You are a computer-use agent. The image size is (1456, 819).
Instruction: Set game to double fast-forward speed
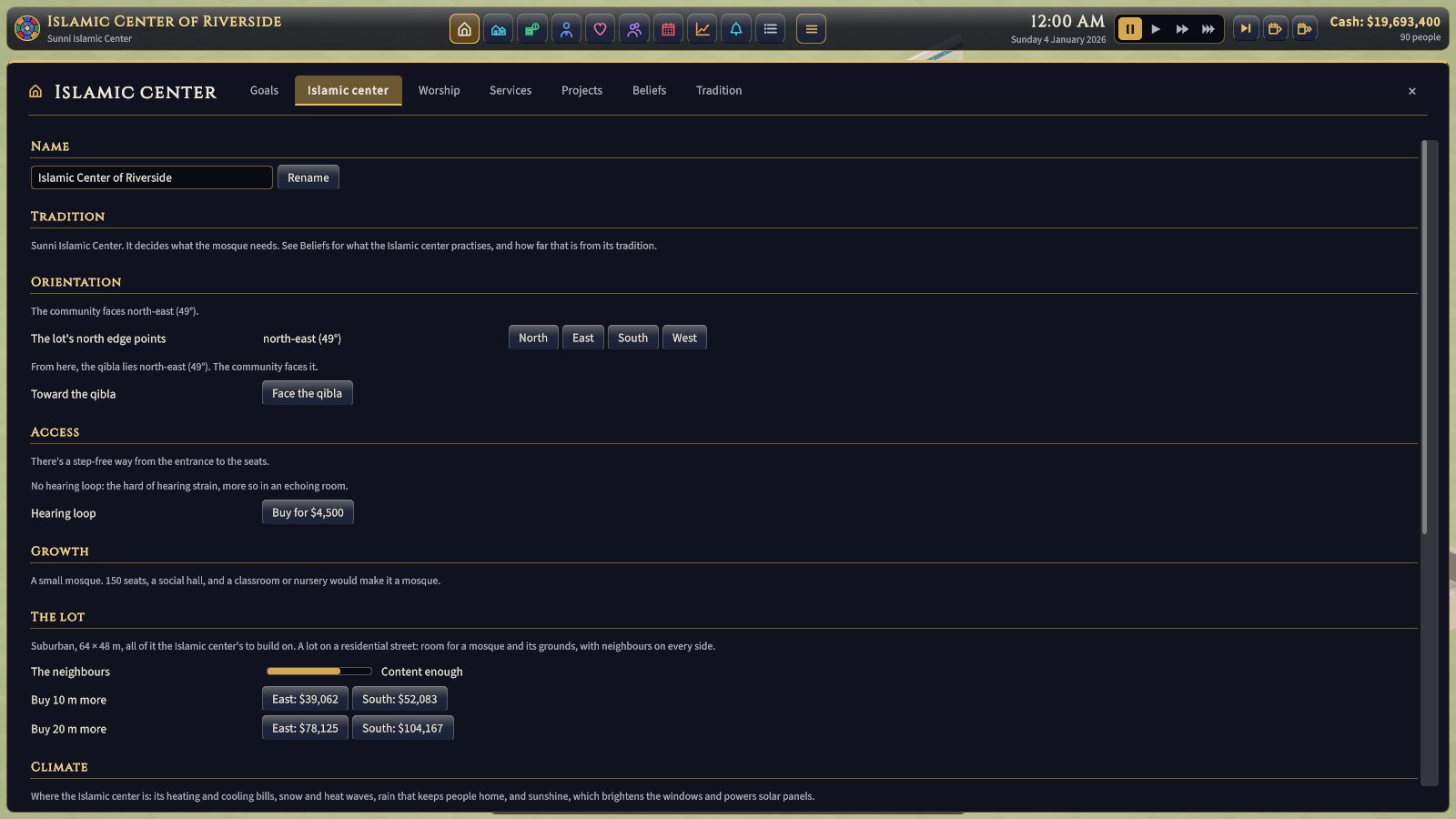1182,29
